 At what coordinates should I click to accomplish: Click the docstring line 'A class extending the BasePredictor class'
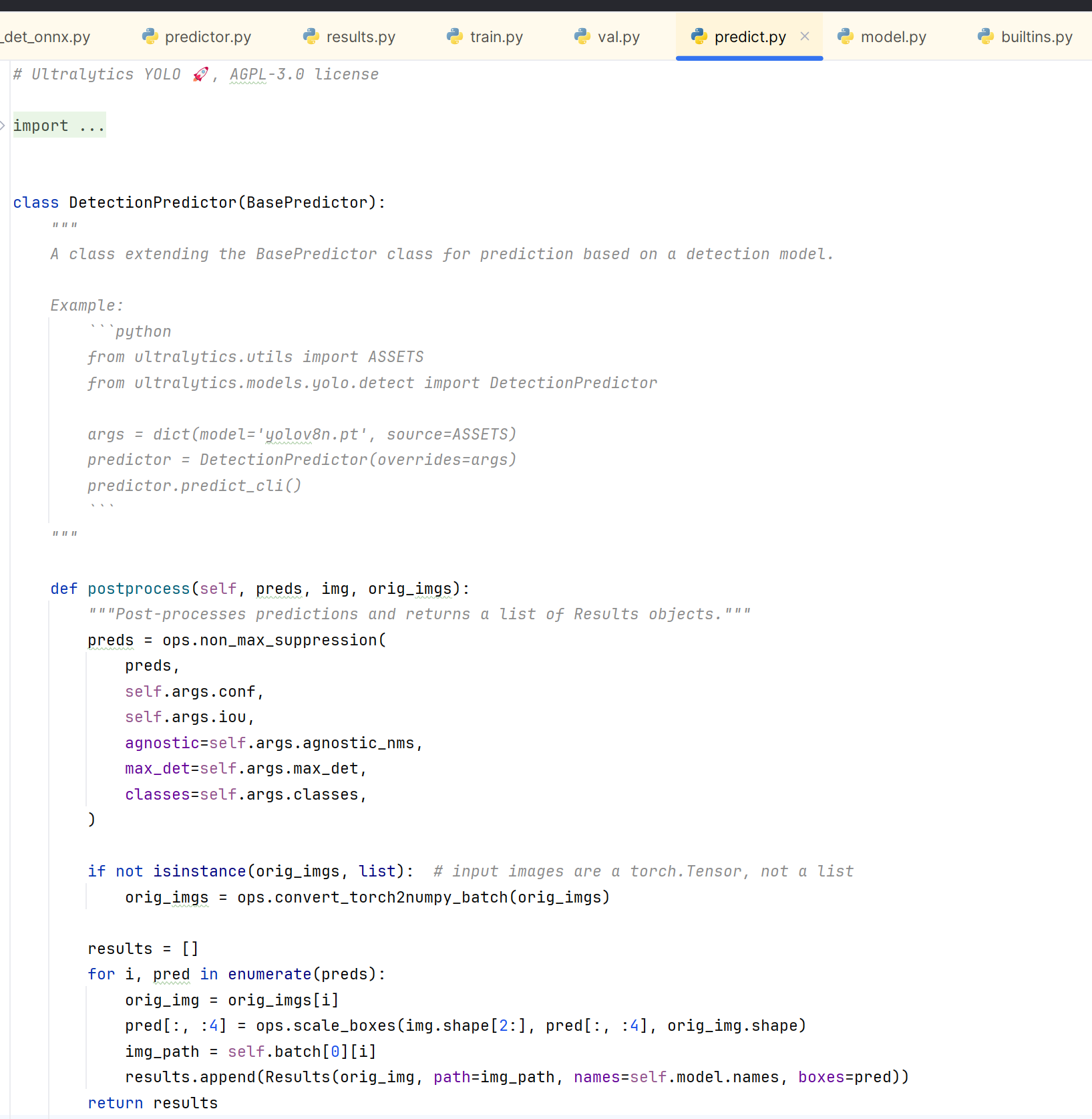[442, 254]
